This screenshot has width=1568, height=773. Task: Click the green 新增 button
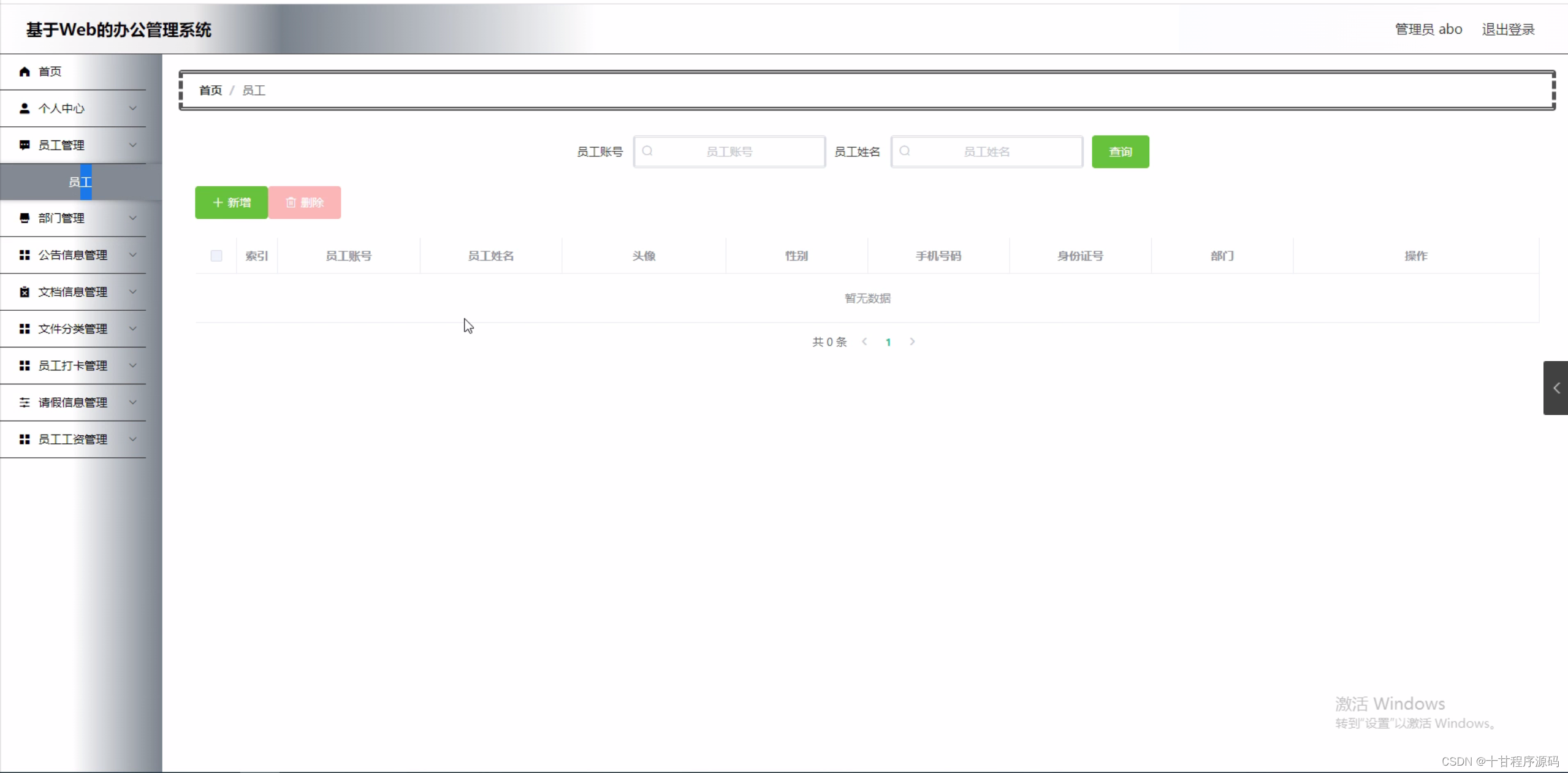[x=231, y=202]
